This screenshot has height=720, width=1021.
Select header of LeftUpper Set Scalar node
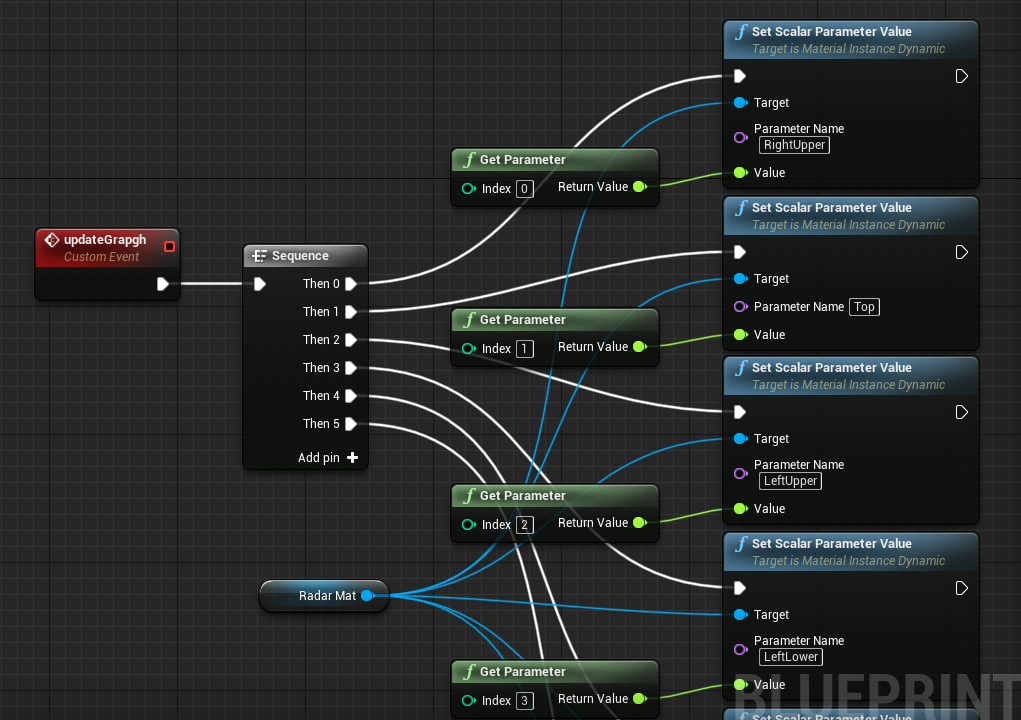click(x=851, y=376)
